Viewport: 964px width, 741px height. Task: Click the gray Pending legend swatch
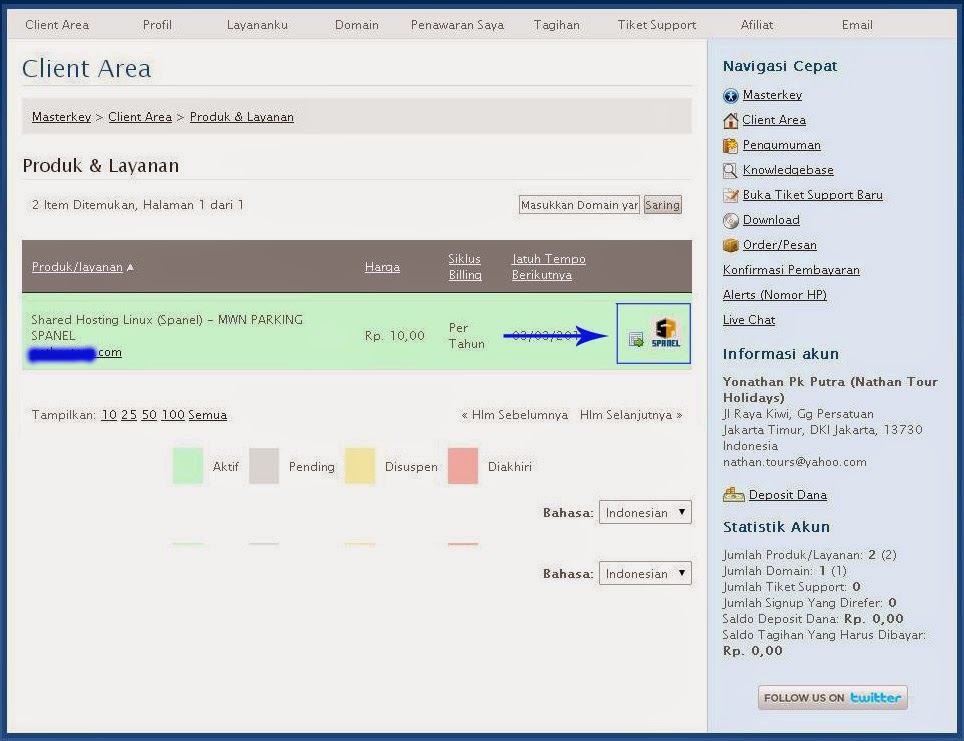point(264,466)
